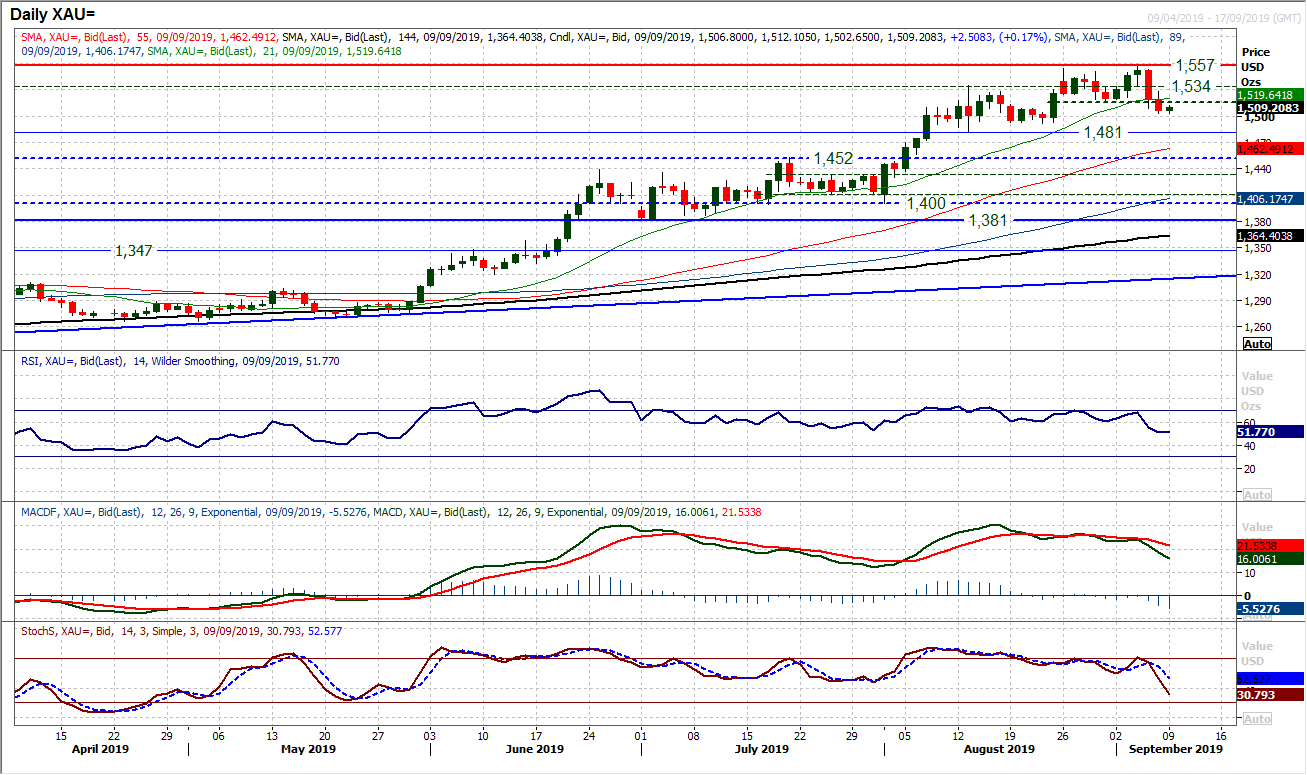Click the green MACD value tag 16.0061
Image resolution: width=1307 pixels, height=775 pixels.
[x=1270, y=559]
